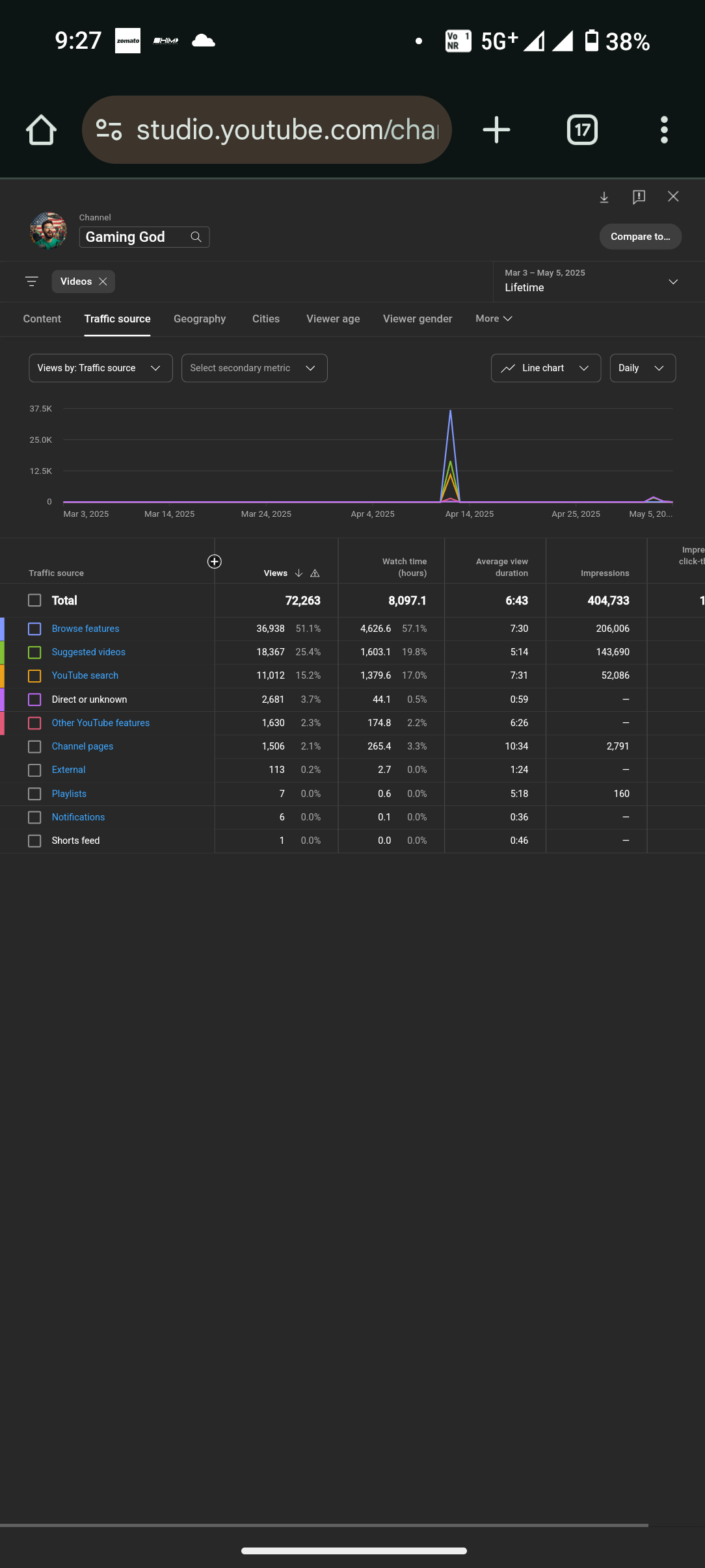Open the External traffic link
The width and height of the screenshot is (705, 1568).
pyautogui.click(x=69, y=770)
